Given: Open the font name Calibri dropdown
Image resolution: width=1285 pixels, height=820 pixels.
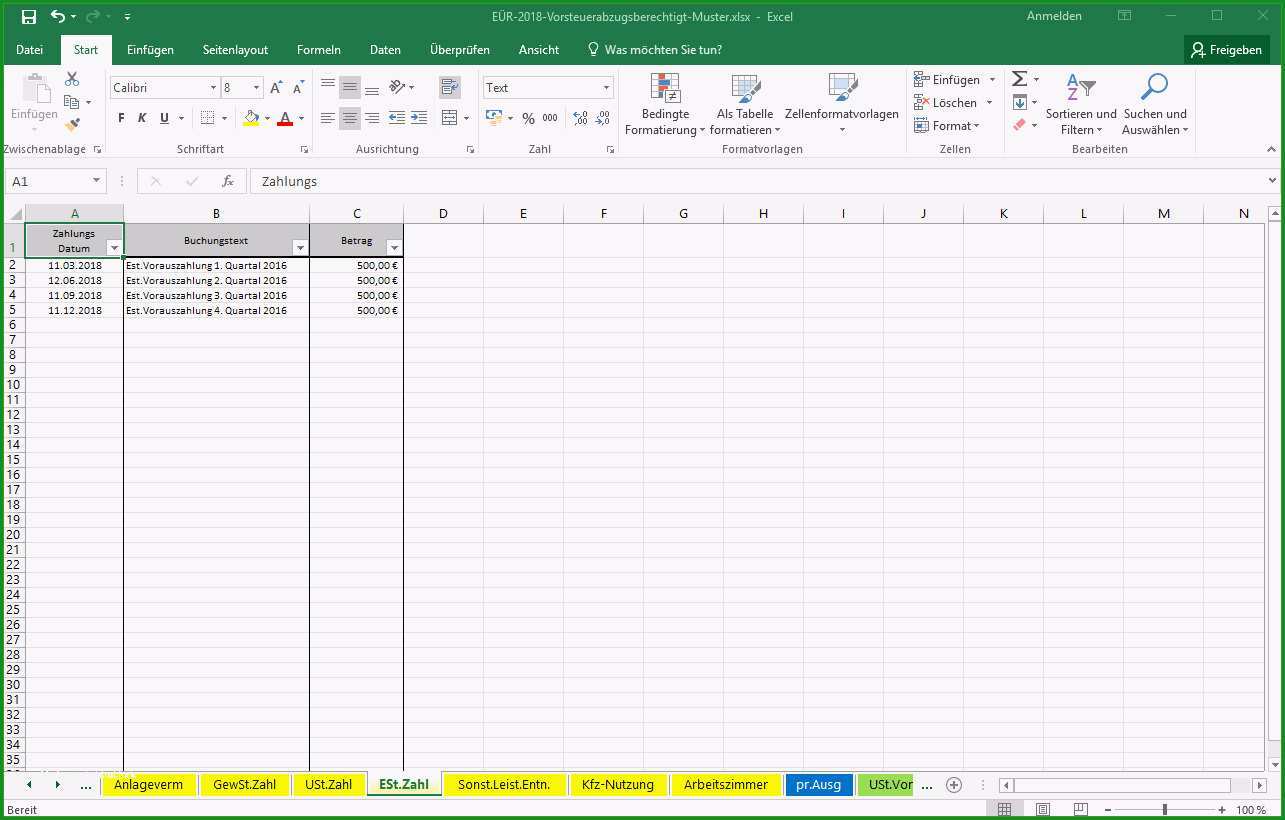Looking at the screenshot, I should click(x=213, y=88).
